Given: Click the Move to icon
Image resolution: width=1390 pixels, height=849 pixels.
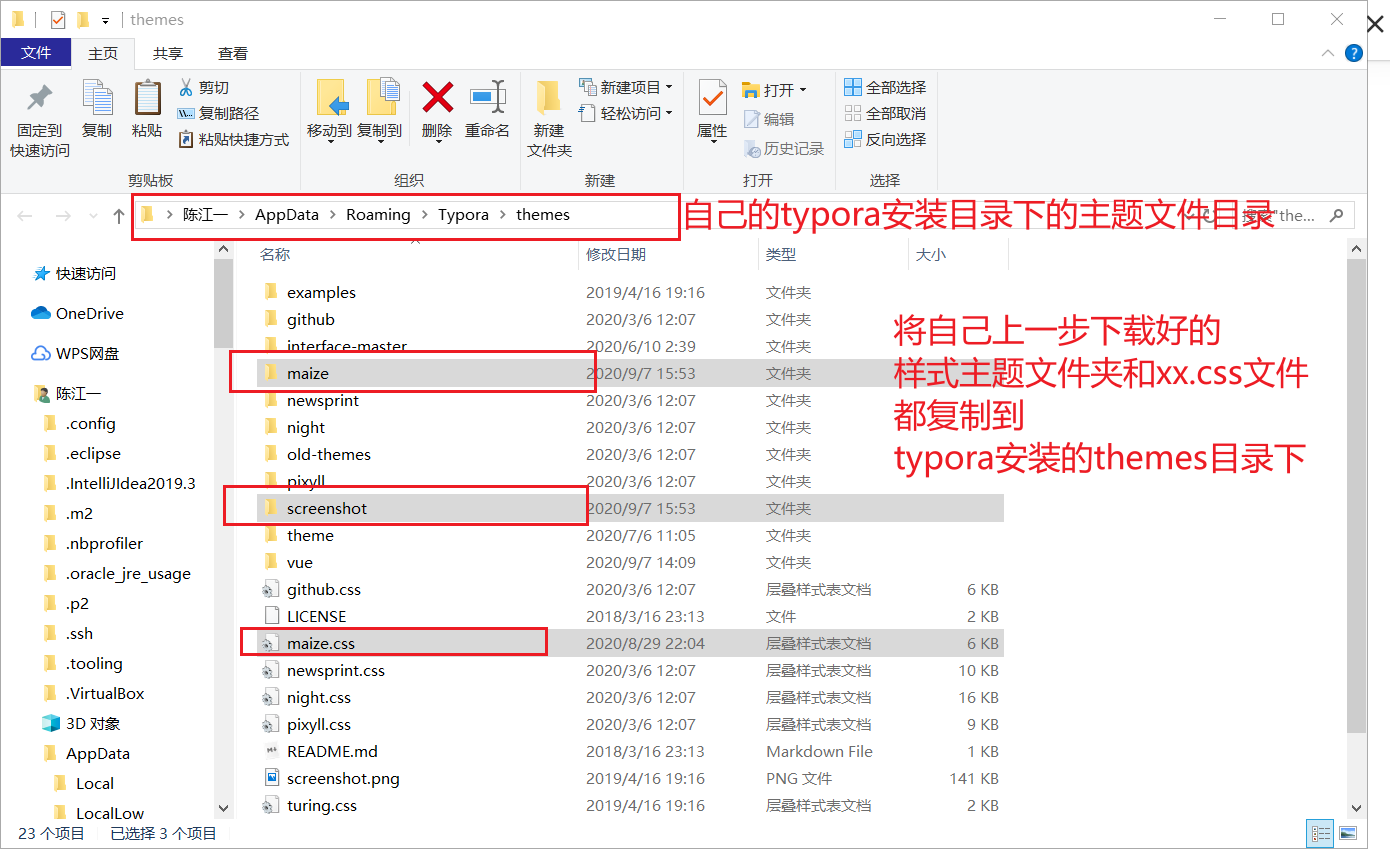Looking at the screenshot, I should click(330, 98).
